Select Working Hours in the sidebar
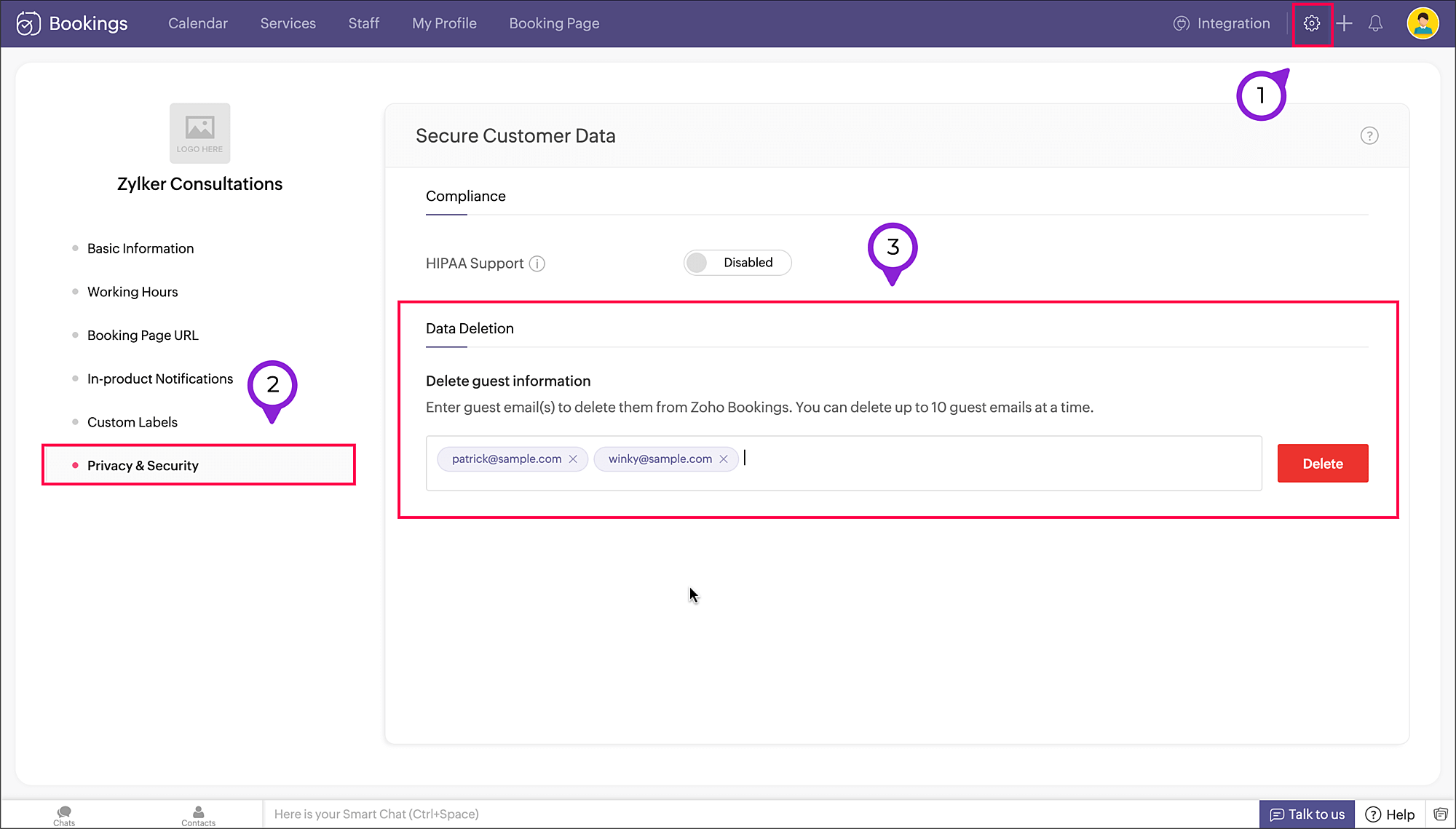Image resolution: width=1456 pixels, height=829 pixels. click(132, 292)
